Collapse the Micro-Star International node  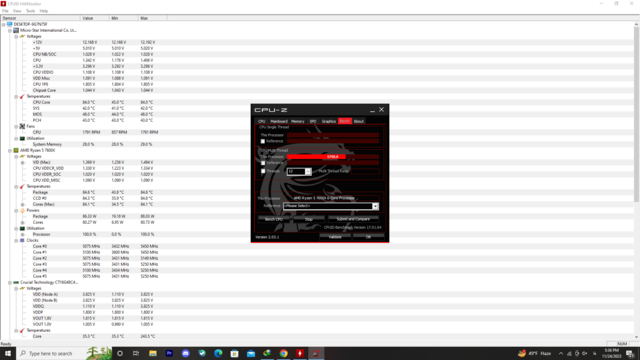point(10,31)
